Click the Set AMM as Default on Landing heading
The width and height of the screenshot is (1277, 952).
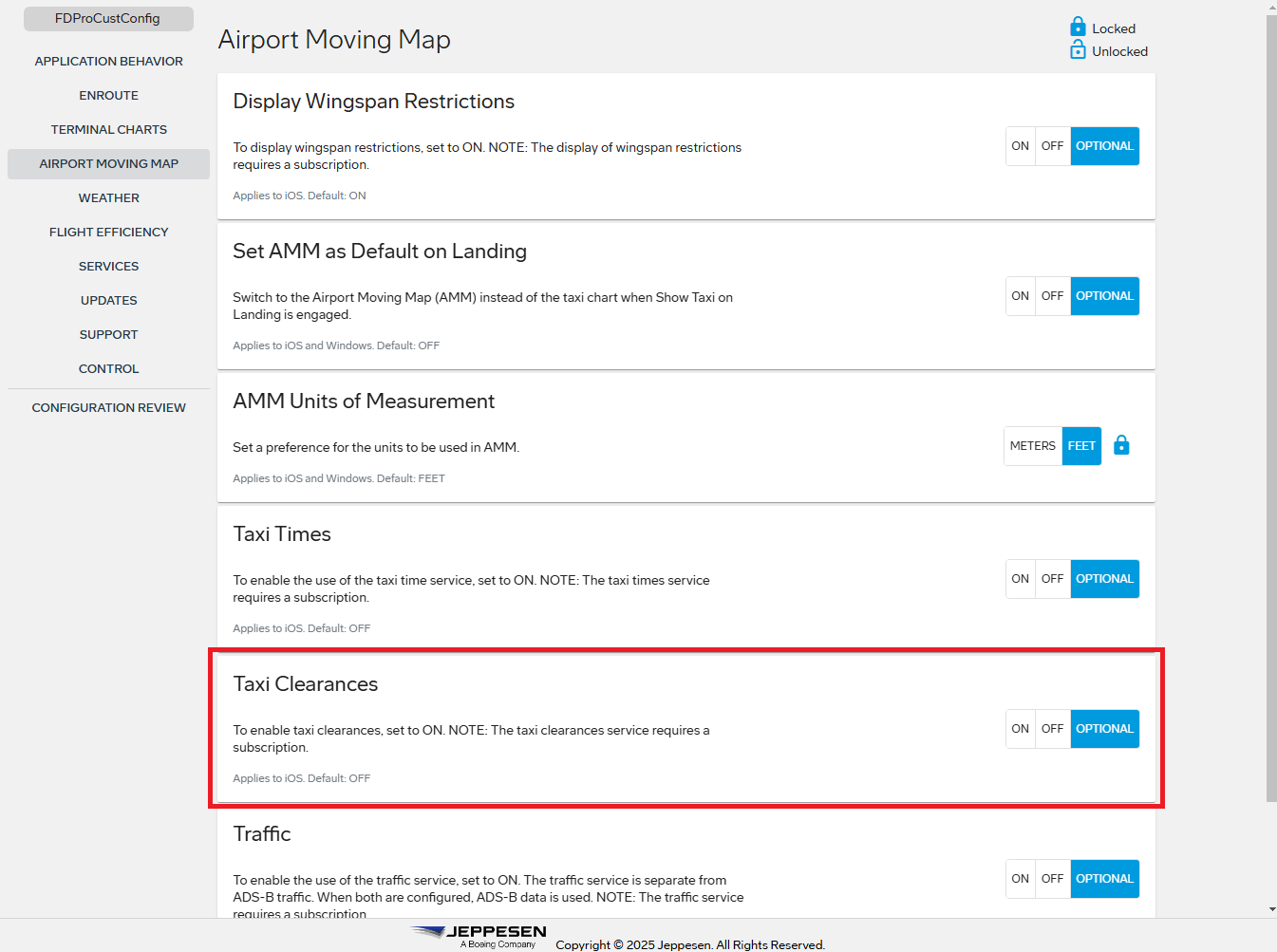tap(380, 252)
